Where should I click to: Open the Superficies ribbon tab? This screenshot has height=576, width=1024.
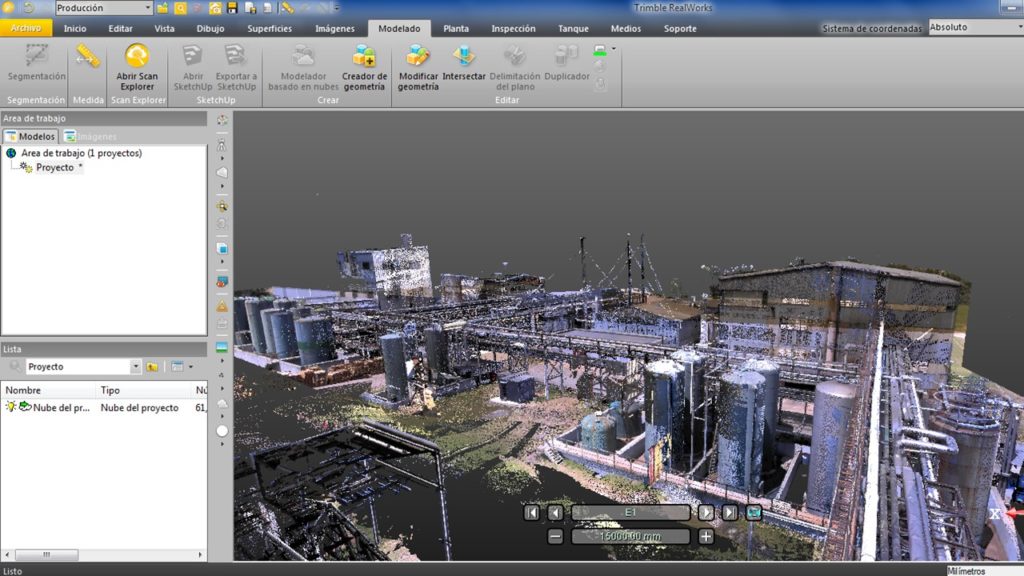(269, 28)
